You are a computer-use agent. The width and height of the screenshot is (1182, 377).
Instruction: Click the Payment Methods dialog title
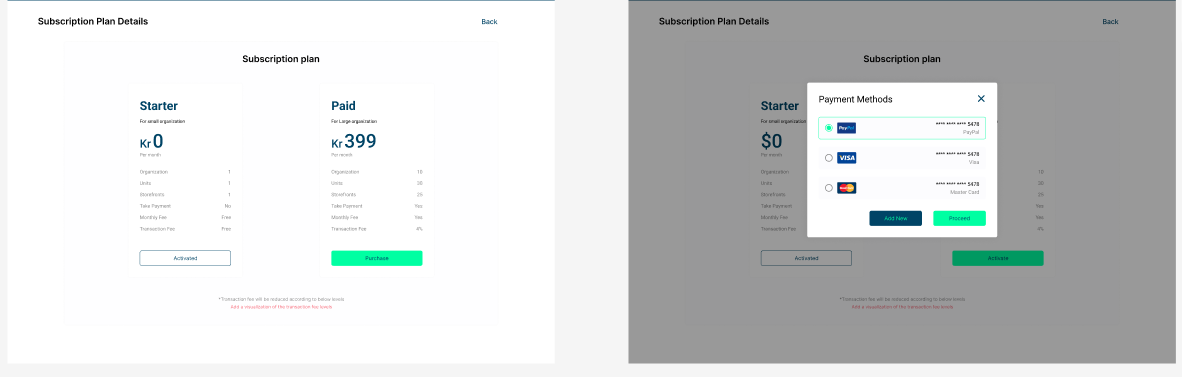point(856,99)
